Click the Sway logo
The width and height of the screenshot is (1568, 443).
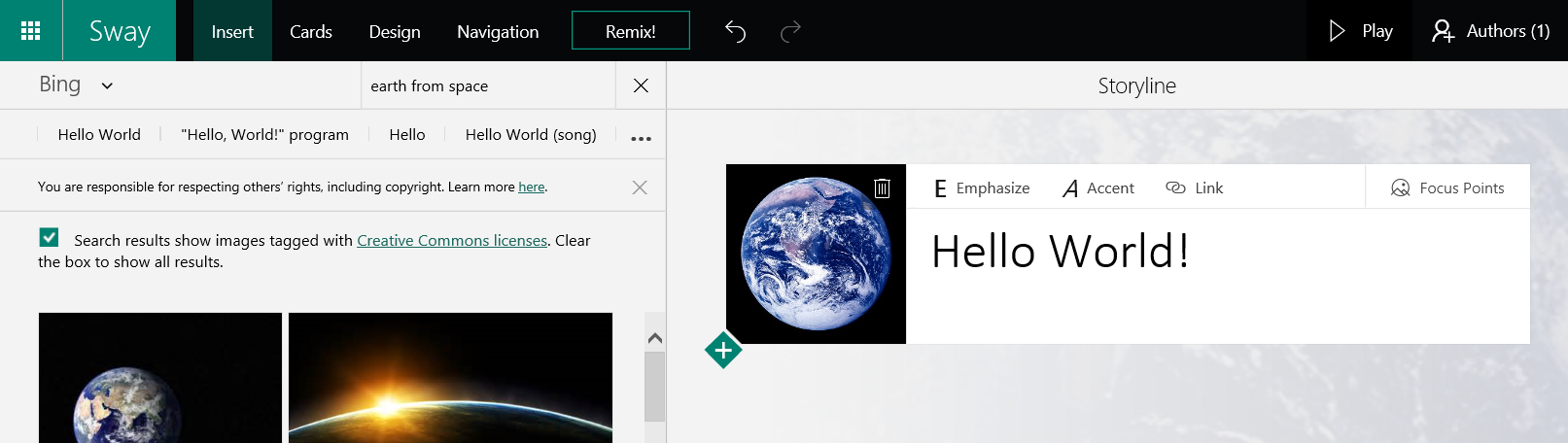click(x=120, y=31)
